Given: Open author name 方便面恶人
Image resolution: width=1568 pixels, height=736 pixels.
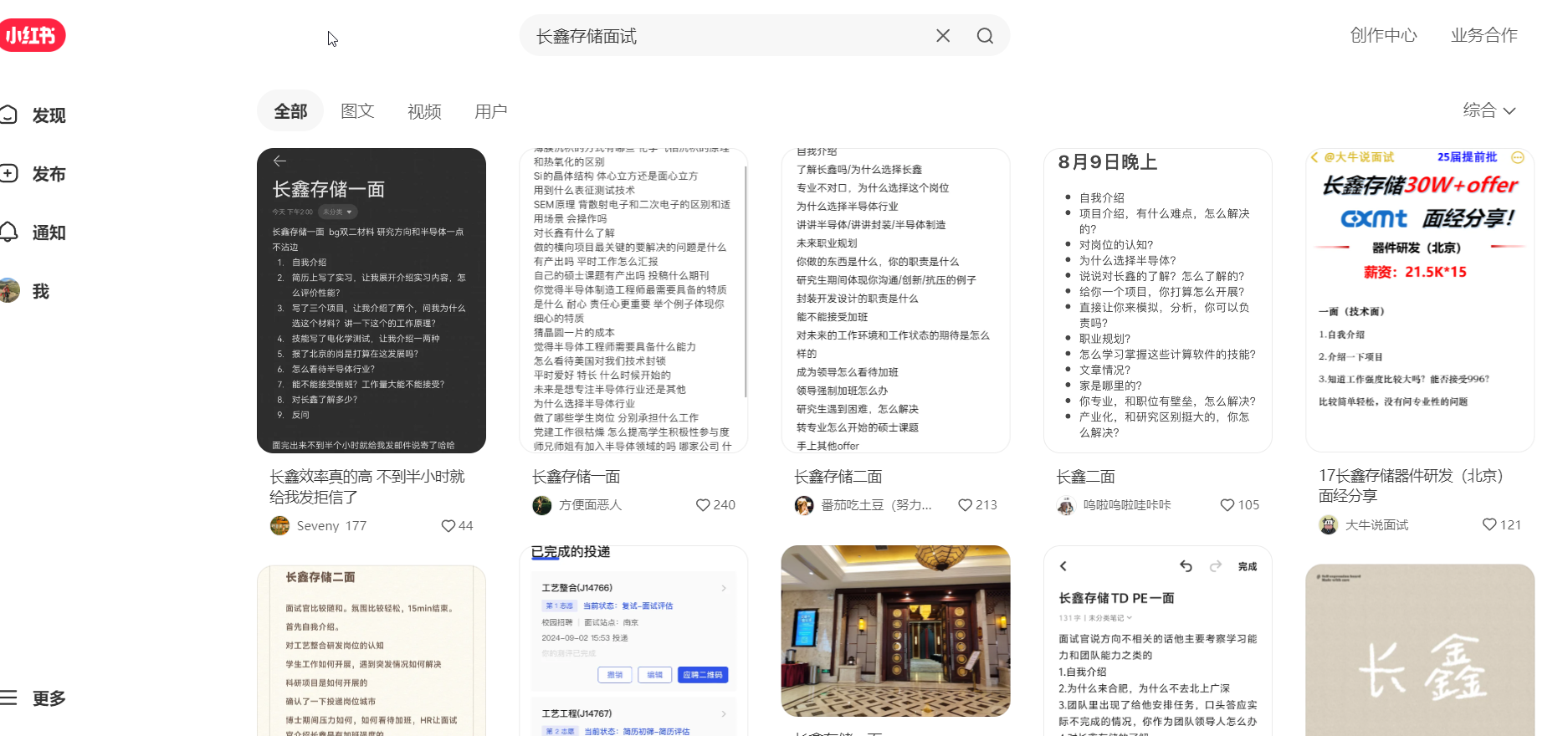Looking at the screenshot, I should [x=590, y=505].
